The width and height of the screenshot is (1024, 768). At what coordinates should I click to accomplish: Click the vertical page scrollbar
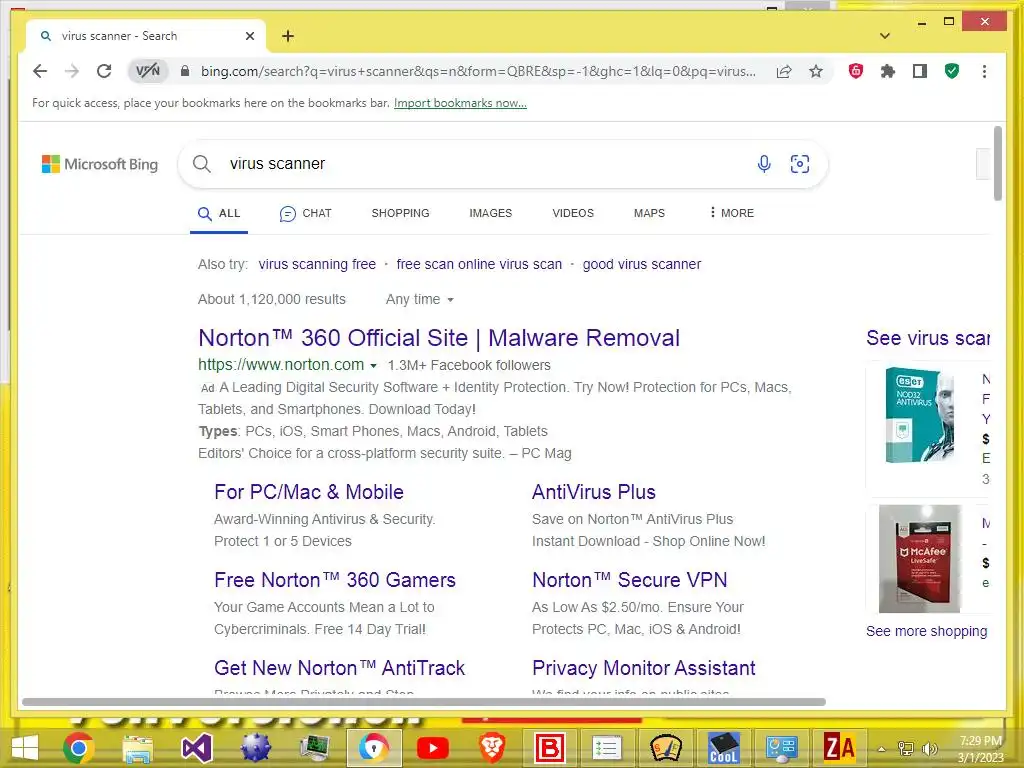[x=998, y=163]
